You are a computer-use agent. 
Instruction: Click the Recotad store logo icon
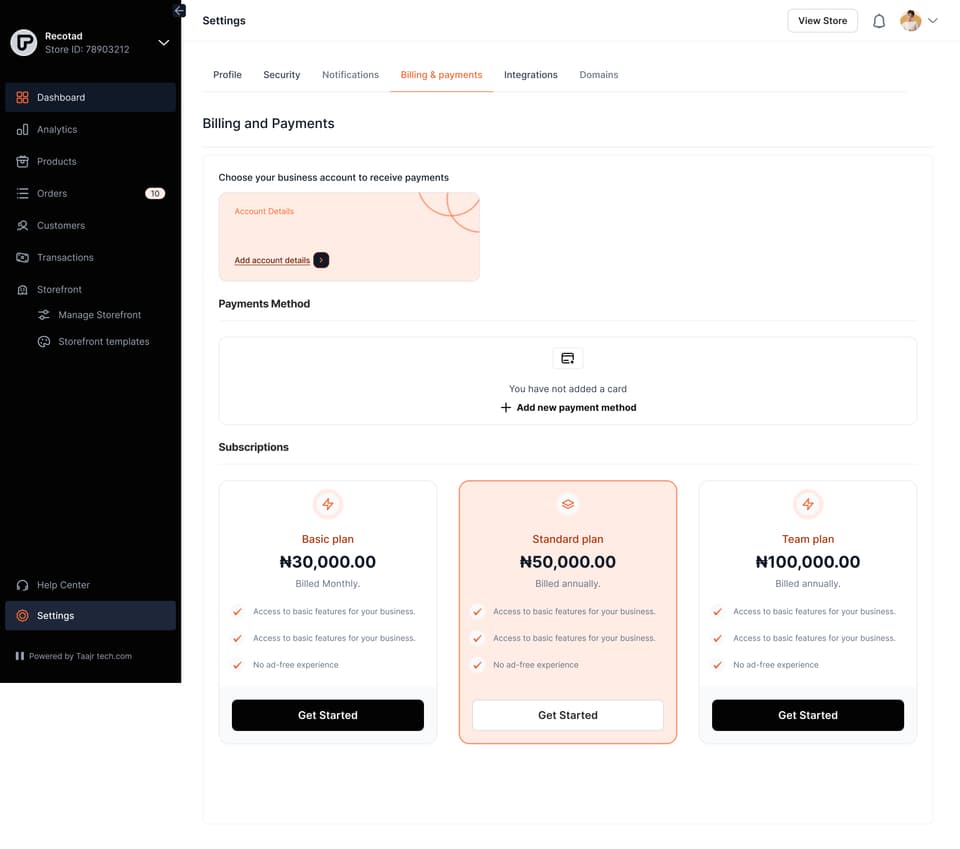(24, 43)
